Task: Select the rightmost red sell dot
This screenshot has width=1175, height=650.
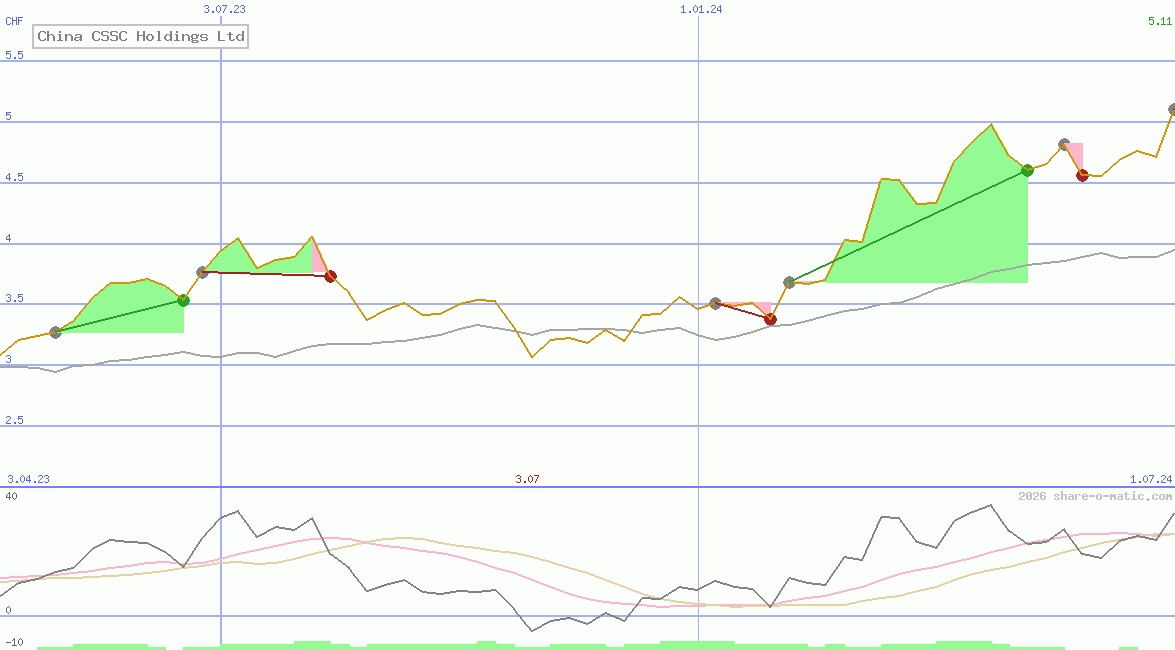Action: [1081, 175]
